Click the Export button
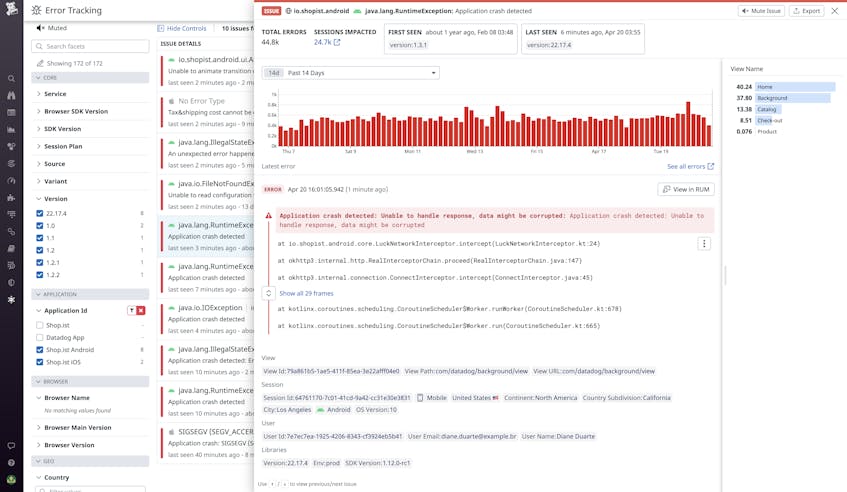This screenshot has height=492, width=847. tap(807, 11)
